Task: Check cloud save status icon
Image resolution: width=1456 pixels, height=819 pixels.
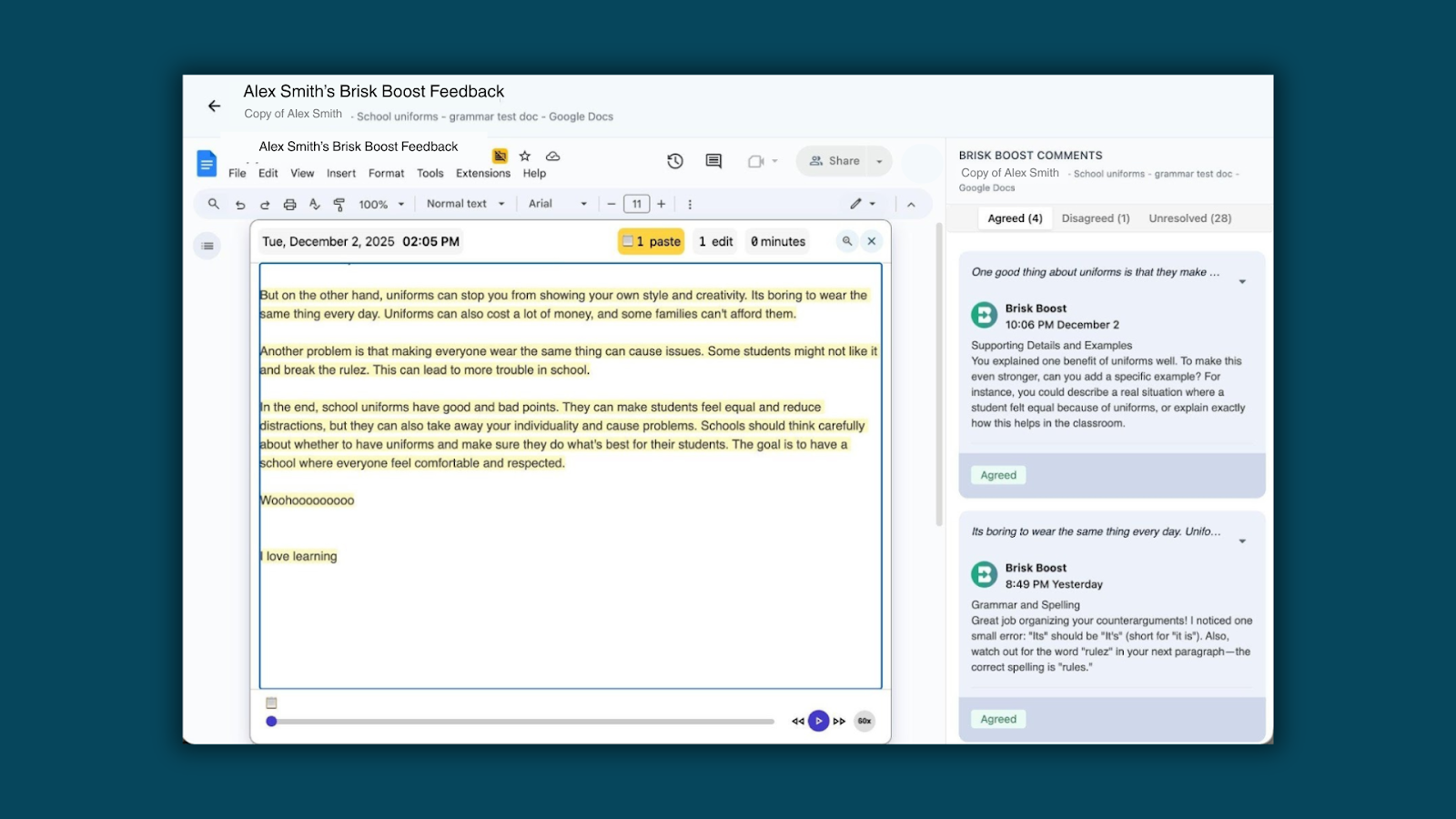Action: [552, 156]
